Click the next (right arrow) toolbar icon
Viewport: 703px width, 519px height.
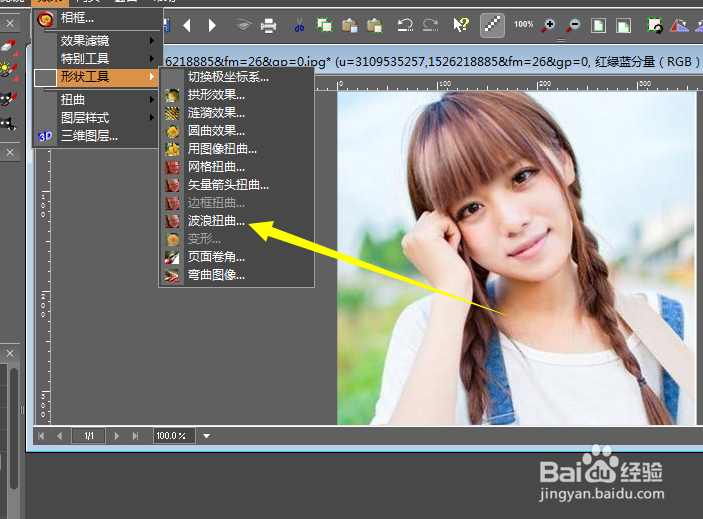tap(212, 25)
